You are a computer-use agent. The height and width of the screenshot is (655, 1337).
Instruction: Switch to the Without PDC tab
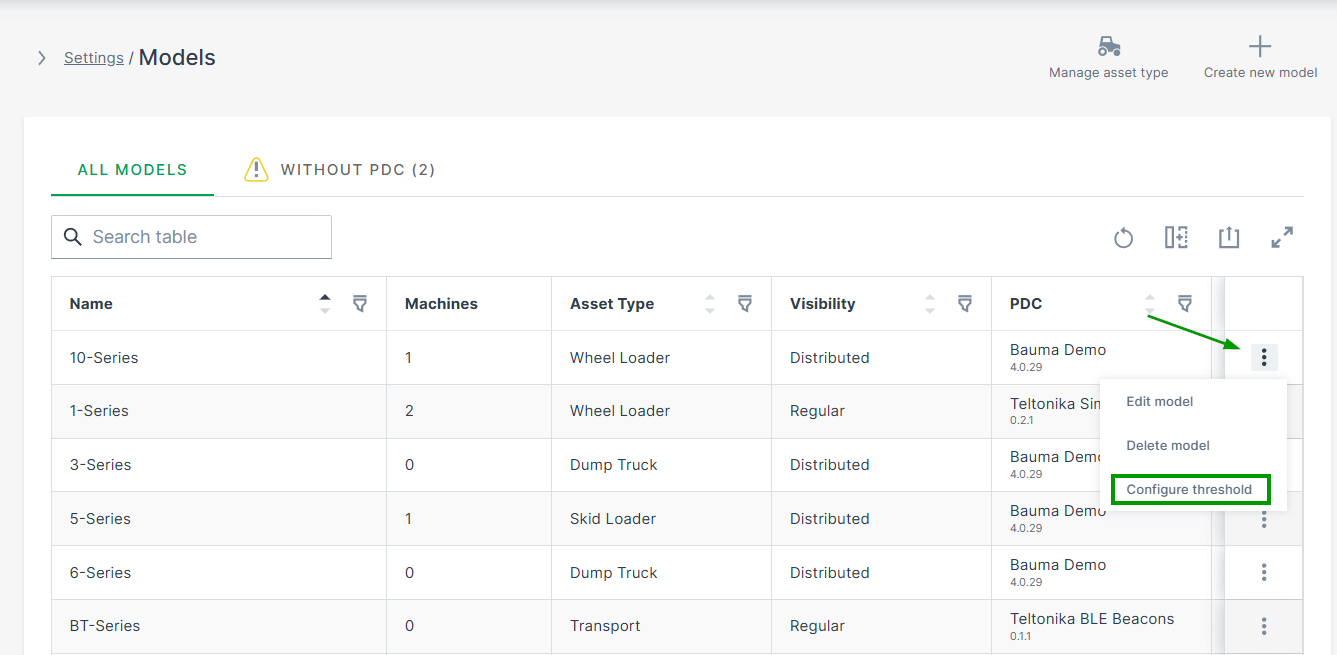pyautogui.click(x=340, y=170)
